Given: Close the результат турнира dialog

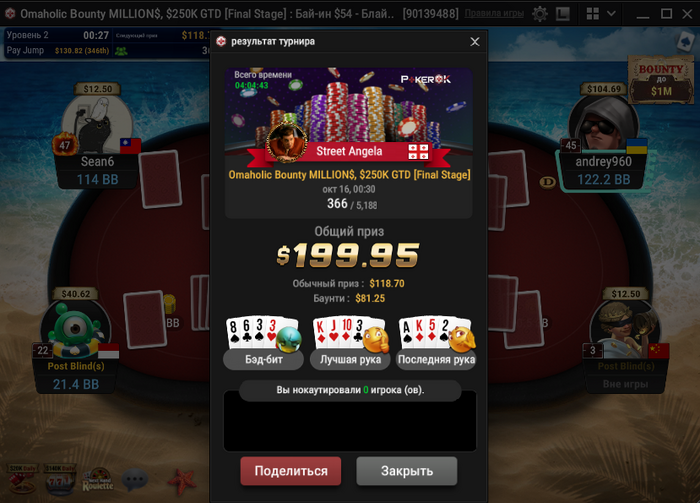Looking at the screenshot, I should [x=475, y=42].
